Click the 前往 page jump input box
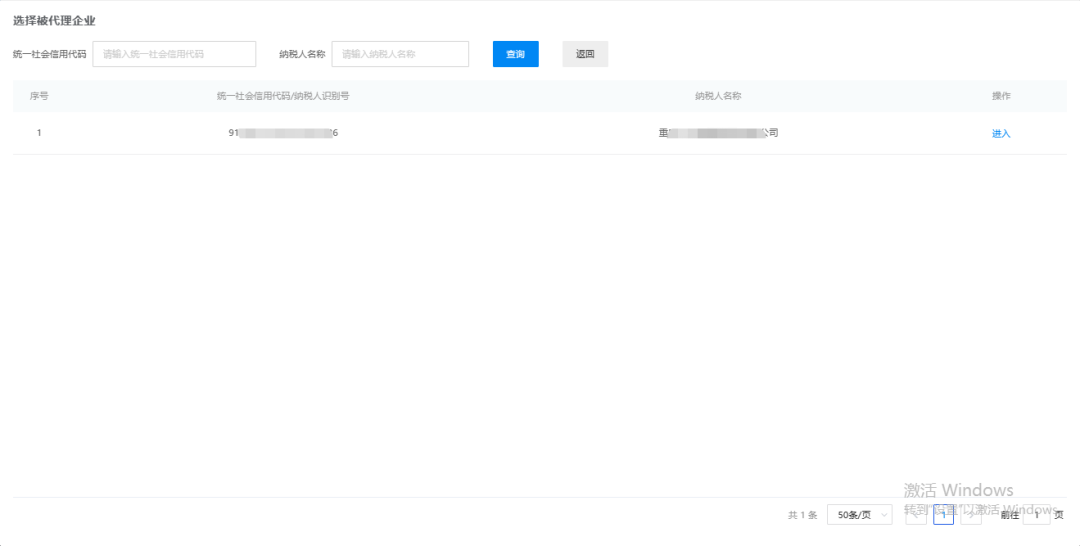The image size is (1080, 546). click(x=1036, y=515)
